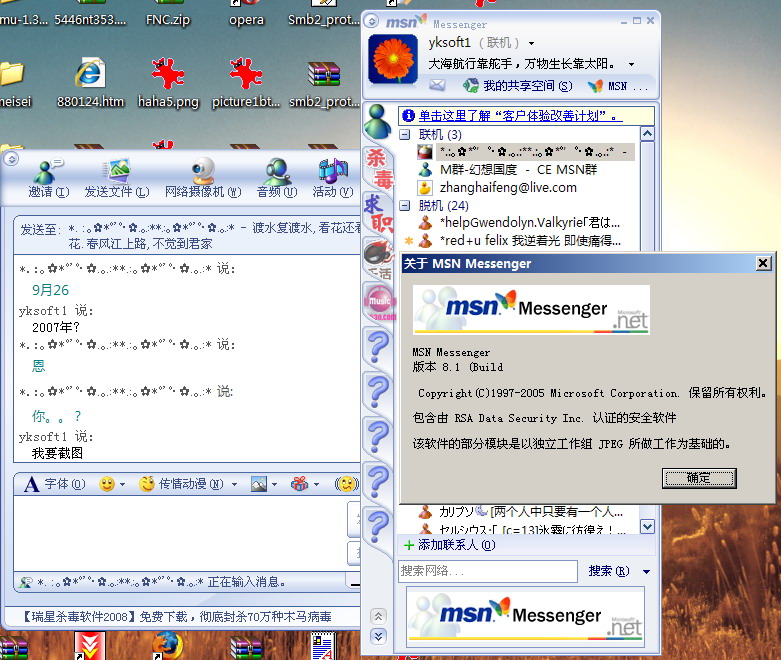Open the Webcam (网络摄像机) toolbar icon
The width and height of the screenshot is (781, 660).
(203, 171)
